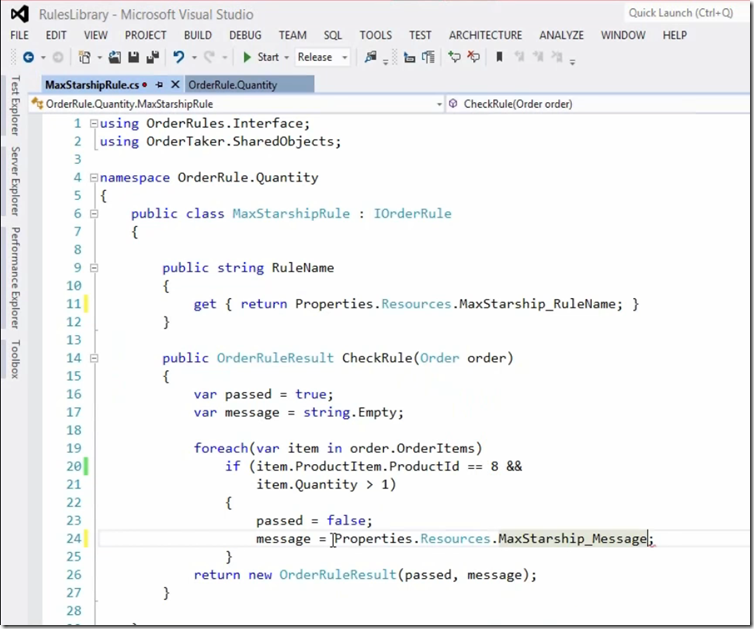Click the green Start debugging arrow
Viewport: 754px width, 629px height.
coord(247,57)
